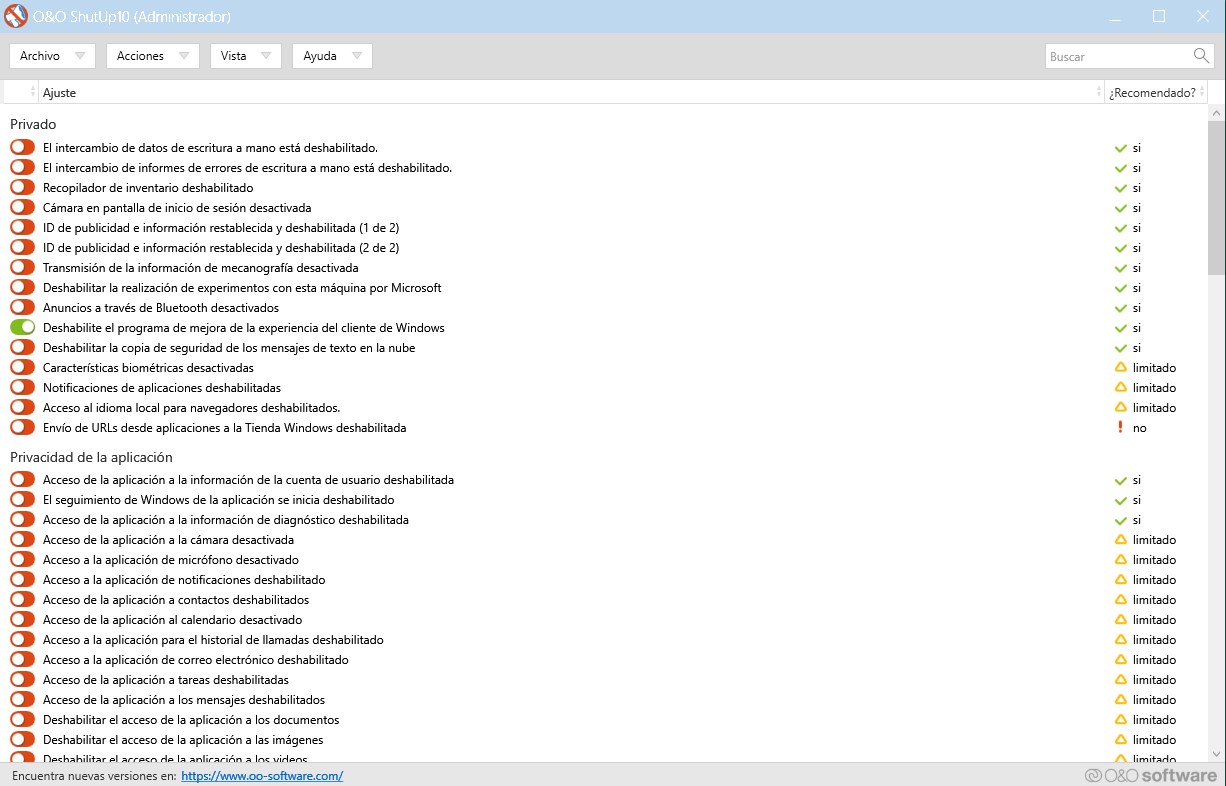Click green check for experimentos por Microsoft row

pos(1121,288)
